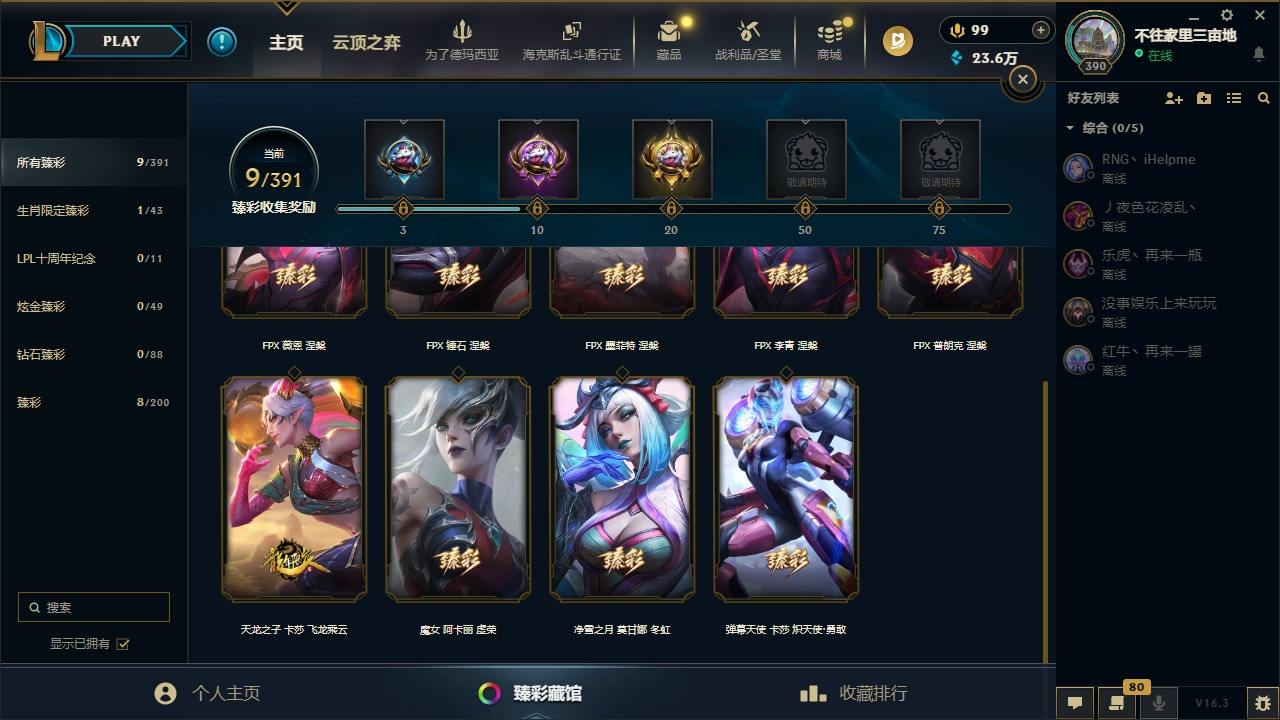Click the add friend icon
This screenshot has width=1280, height=720.
pos(1174,98)
